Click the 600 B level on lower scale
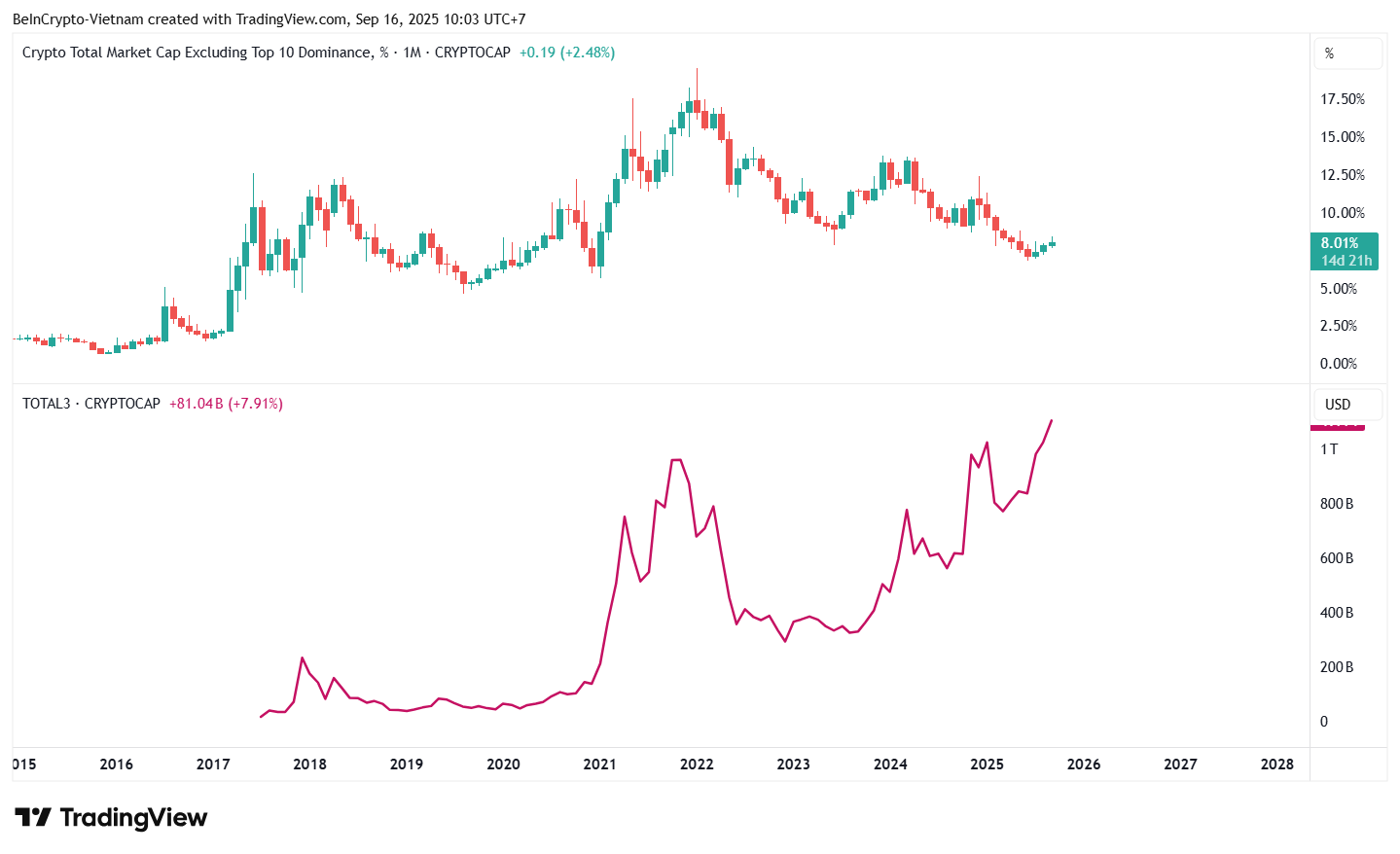This screenshot has width=1400, height=854. coord(1336,558)
